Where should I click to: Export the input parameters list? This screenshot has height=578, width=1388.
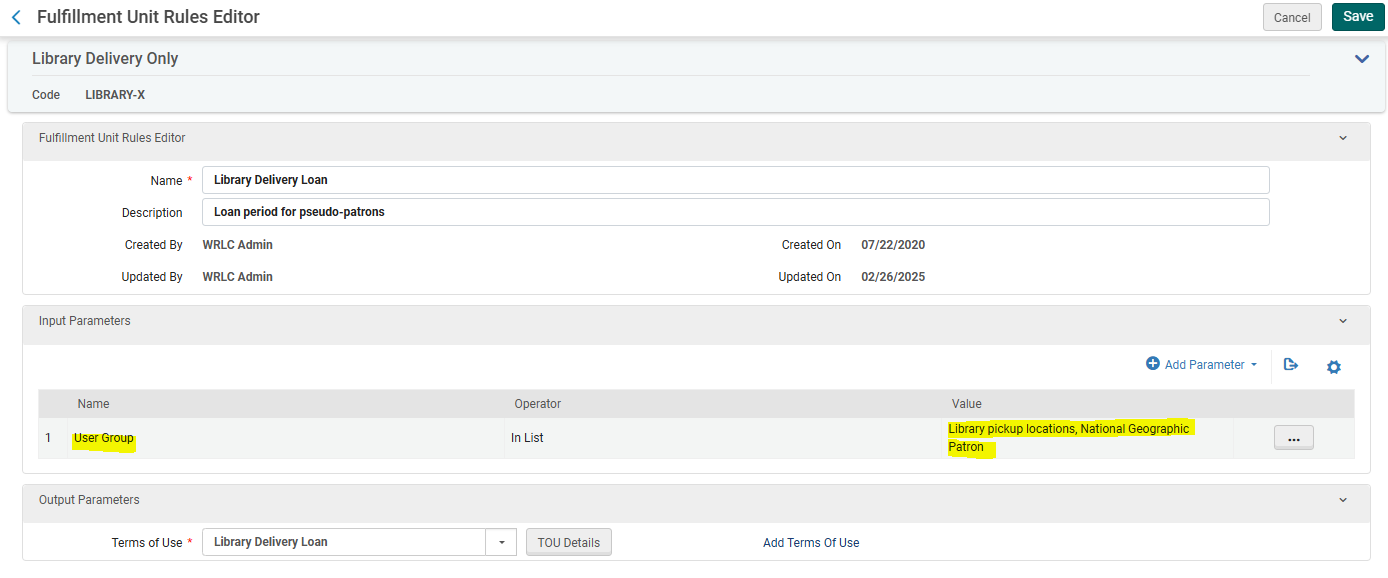1292,366
